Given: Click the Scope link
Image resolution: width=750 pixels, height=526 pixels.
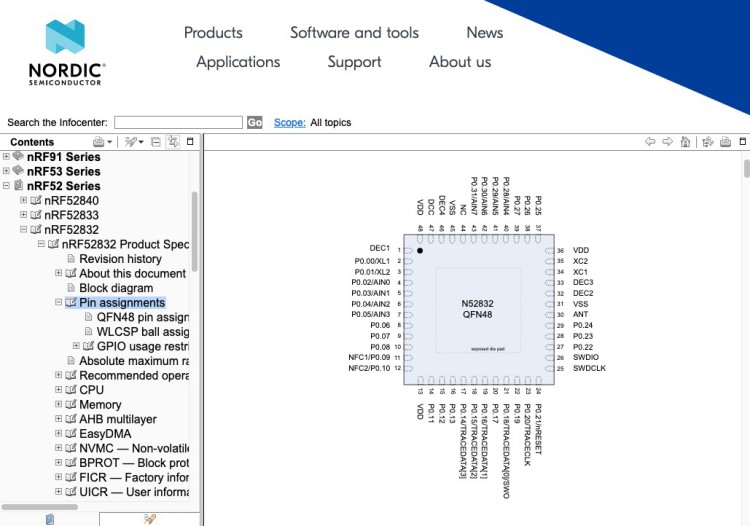Looking at the screenshot, I should 289,122.
